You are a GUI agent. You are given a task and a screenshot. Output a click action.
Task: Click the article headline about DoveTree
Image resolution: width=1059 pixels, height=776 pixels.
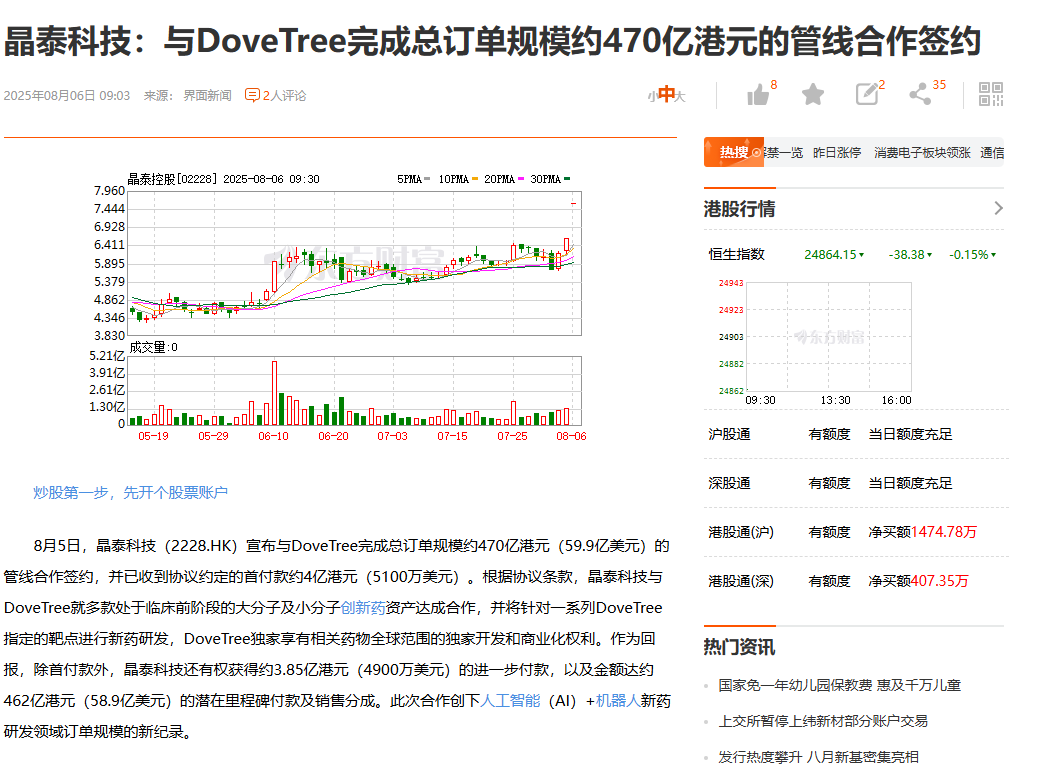[492, 42]
